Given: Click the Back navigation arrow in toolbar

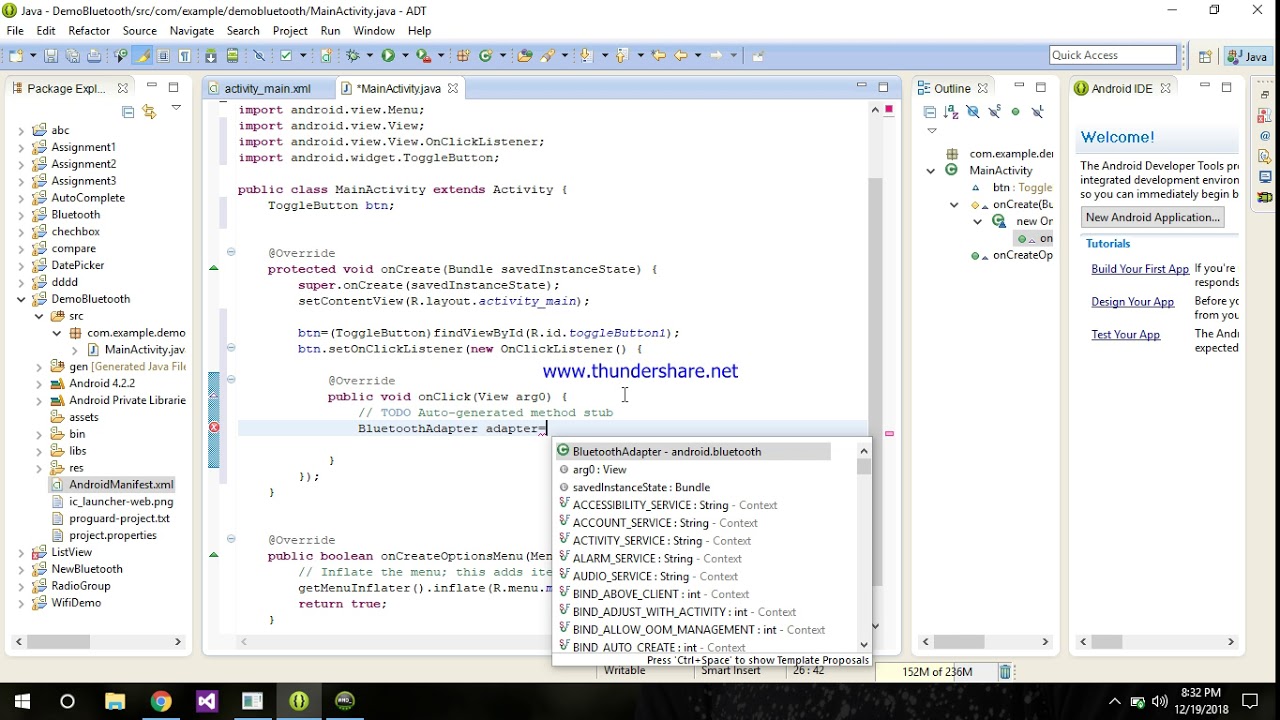Looking at the screenshot, I should 681,56.
